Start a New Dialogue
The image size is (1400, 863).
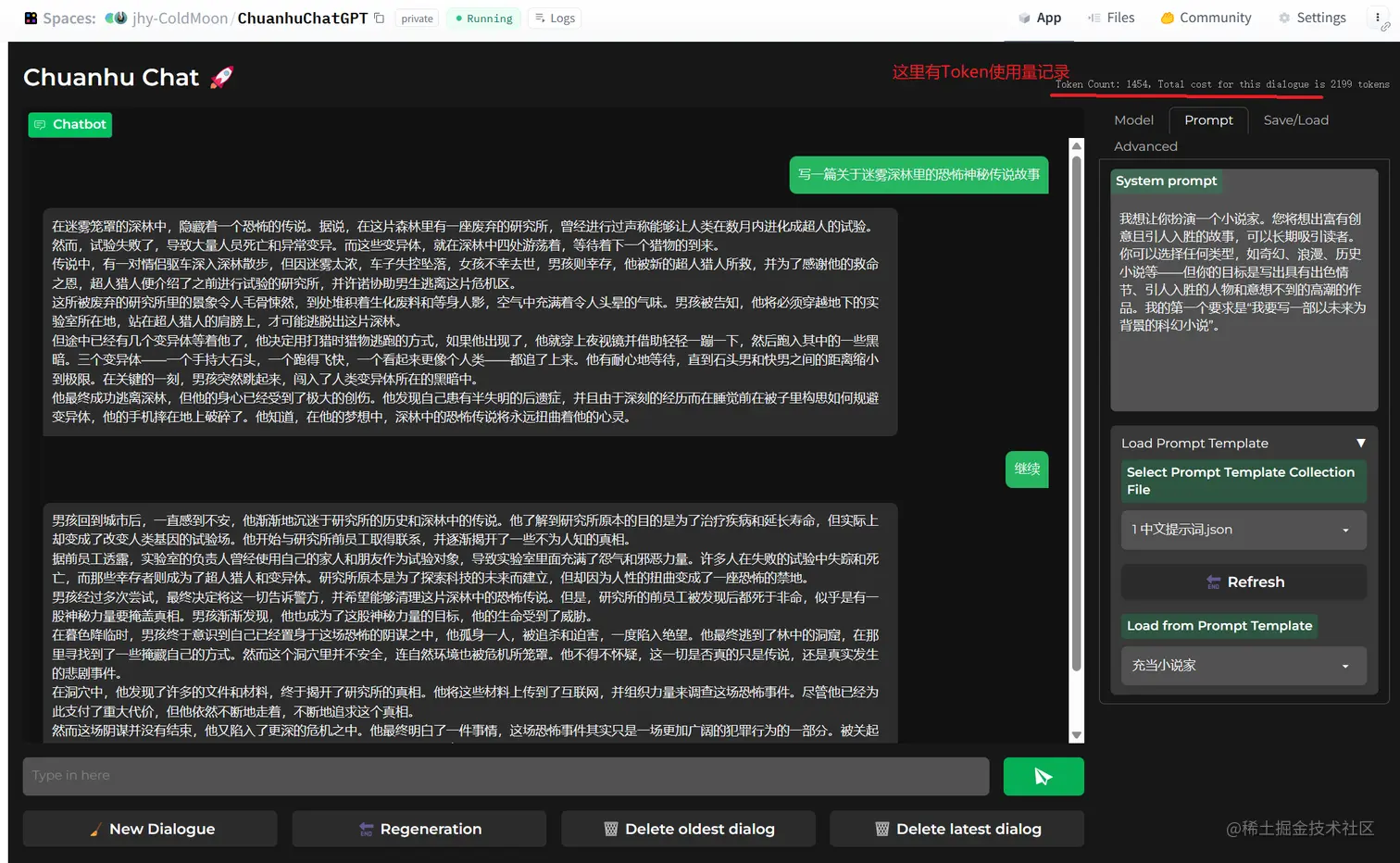tap(150, 829)
